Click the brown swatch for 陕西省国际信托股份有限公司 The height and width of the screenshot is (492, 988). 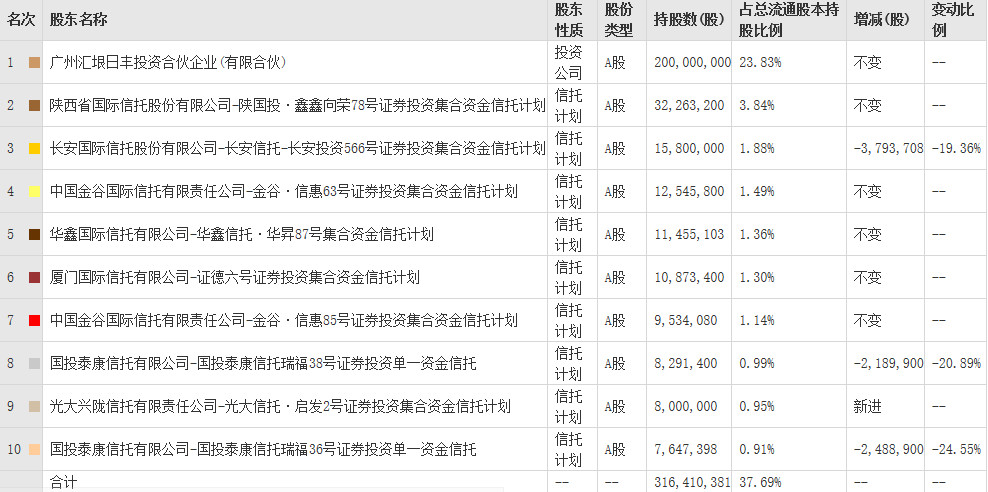click(x=35, y=105)
